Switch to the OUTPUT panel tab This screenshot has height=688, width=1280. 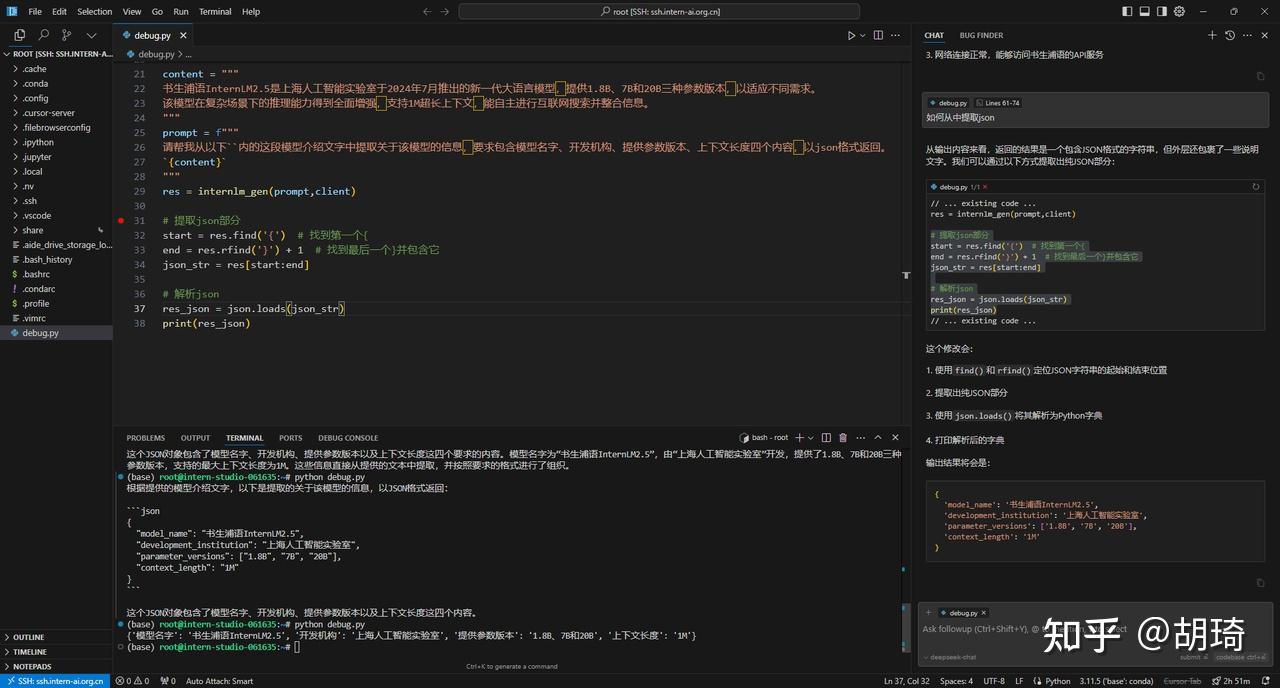coord(196,438)
